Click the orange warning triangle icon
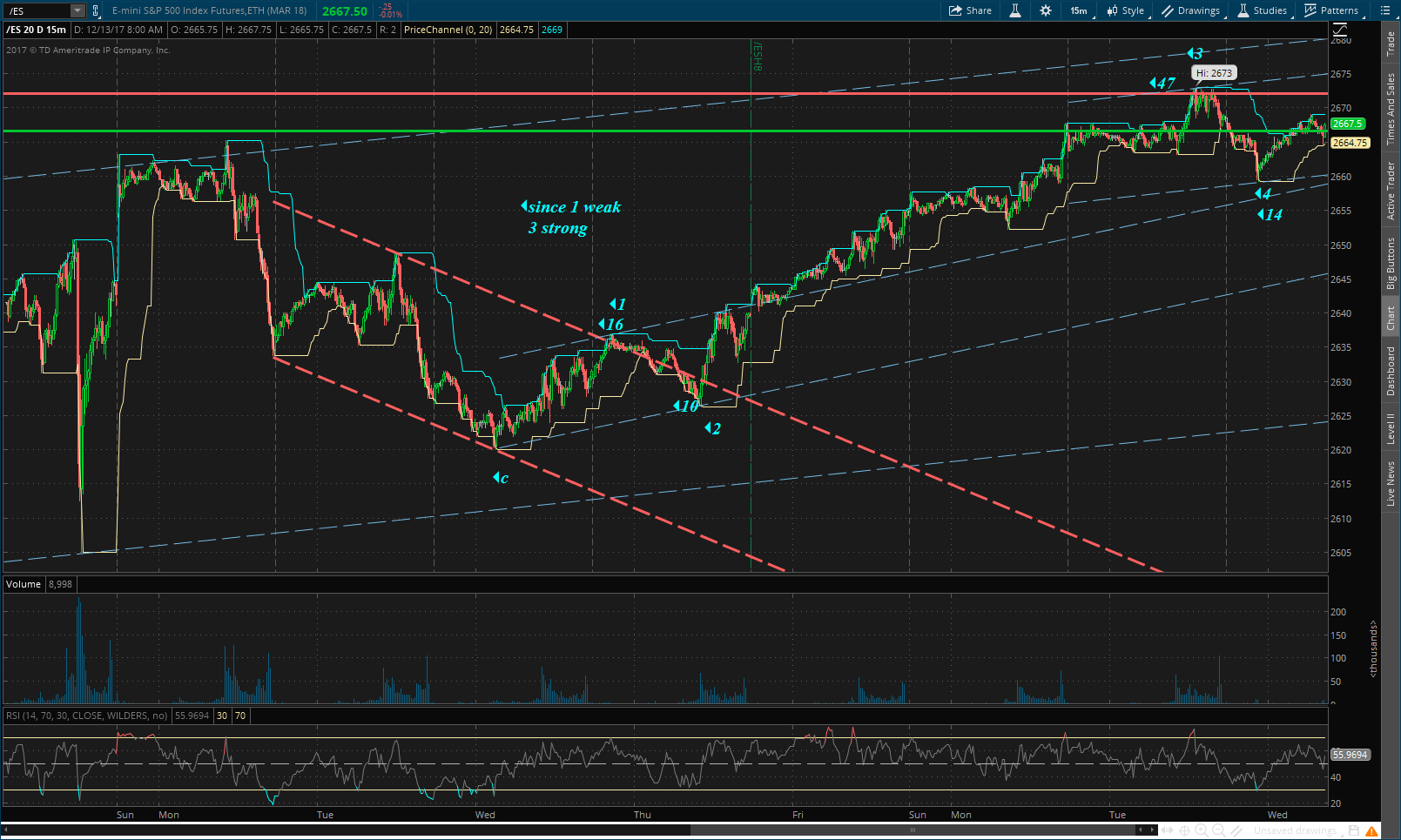This screenshot has height=840, width=1401. [x=1373, y=830]
